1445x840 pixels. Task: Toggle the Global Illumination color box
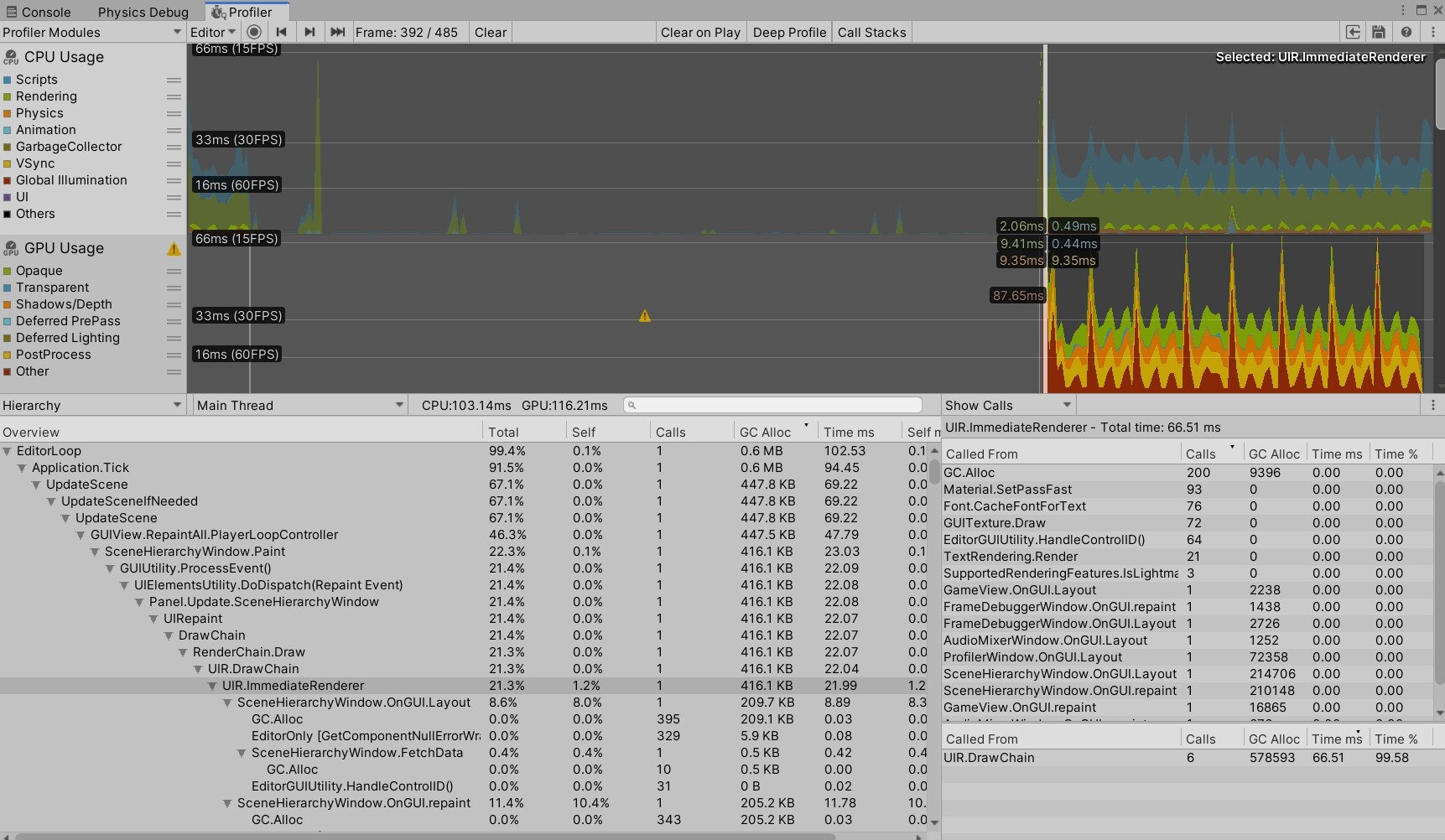[8, 180]
